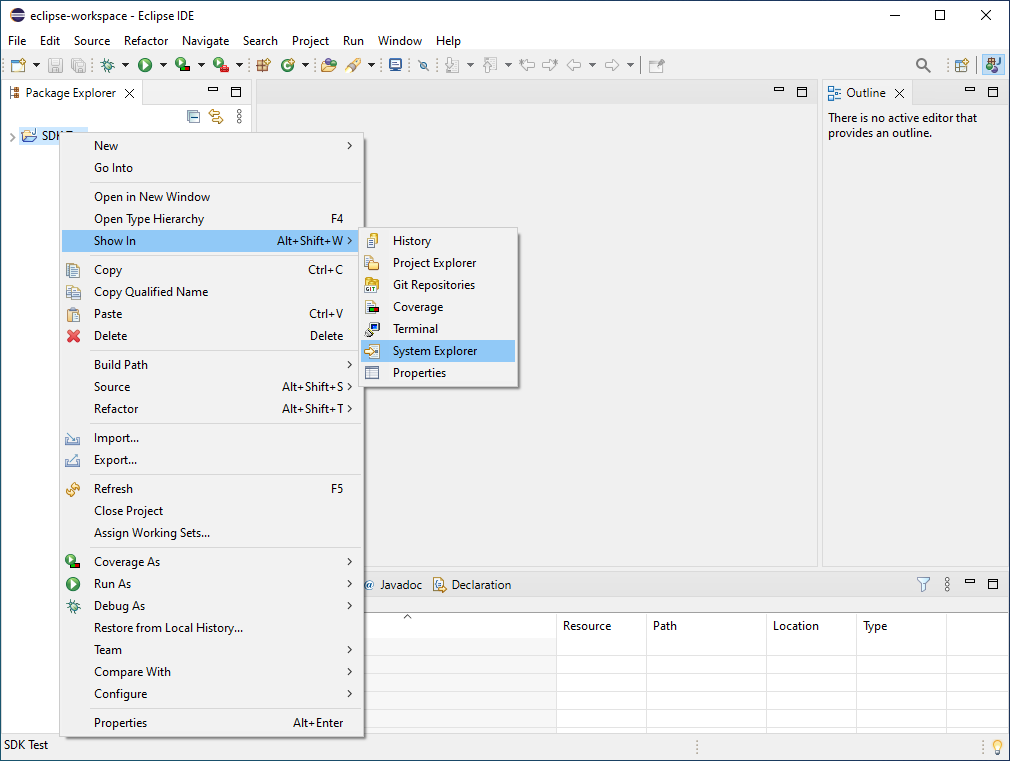Open the Navigate menu in menu bar

click(x=205, y=41)
